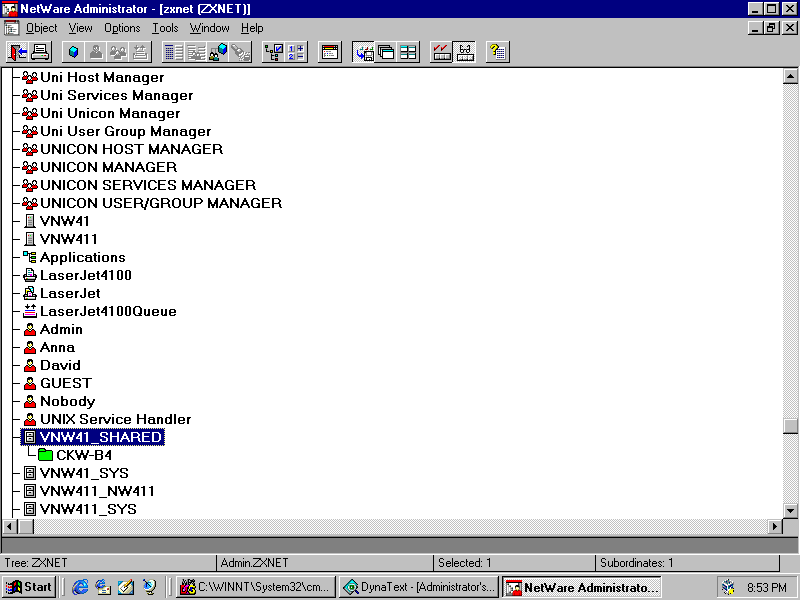800x600 pixels.
Task: Click the green CKW-B4 folder icon
Action: pyautogui.click(x=45, y=455)
